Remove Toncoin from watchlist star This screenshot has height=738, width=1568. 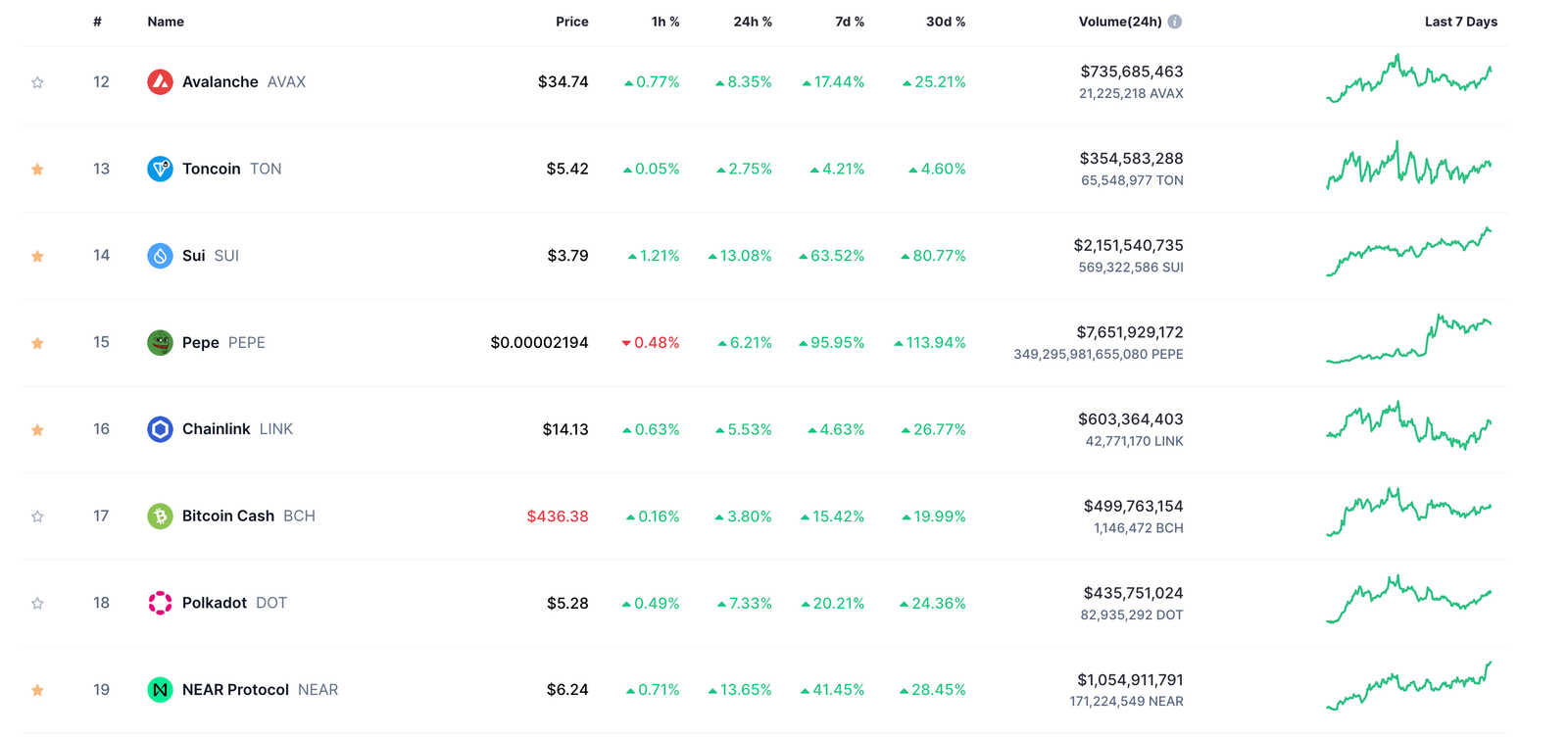pyautogui.click(x=37, y=170)
